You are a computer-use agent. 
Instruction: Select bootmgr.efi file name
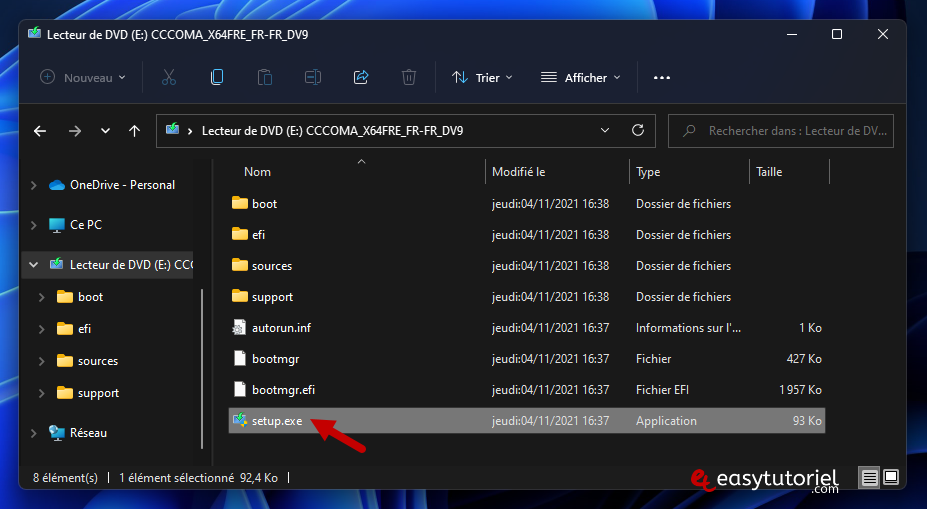click(283, 390)
